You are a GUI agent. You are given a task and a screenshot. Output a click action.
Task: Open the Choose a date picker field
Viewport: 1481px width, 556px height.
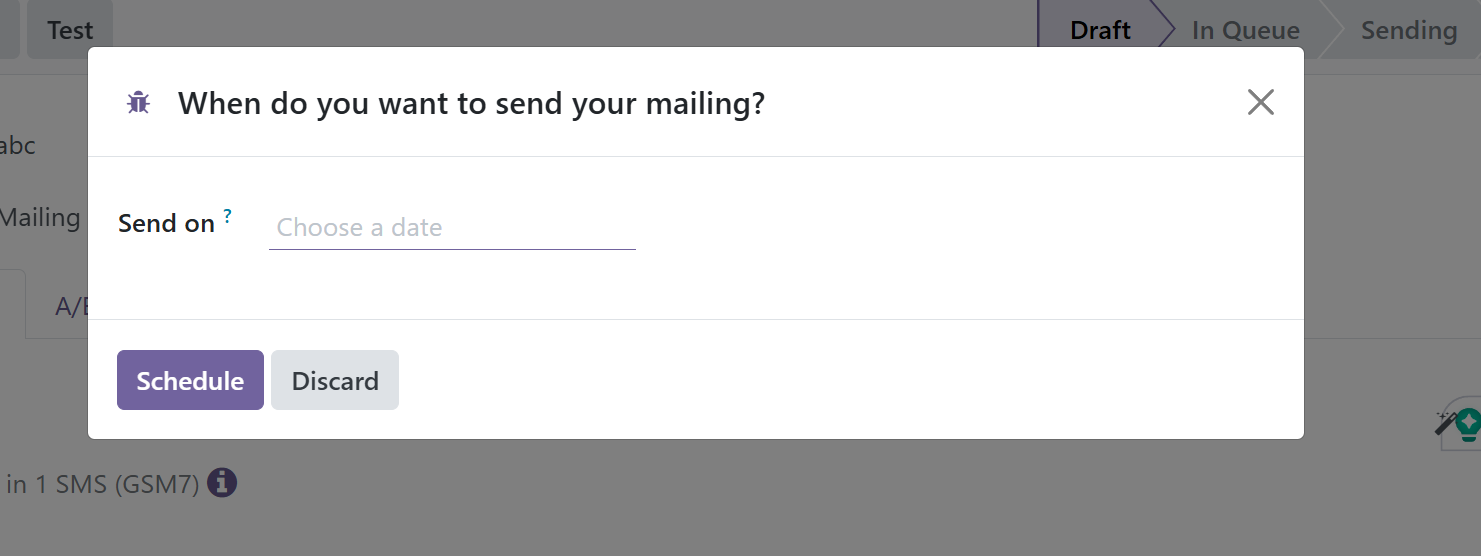tap(452, 228)
